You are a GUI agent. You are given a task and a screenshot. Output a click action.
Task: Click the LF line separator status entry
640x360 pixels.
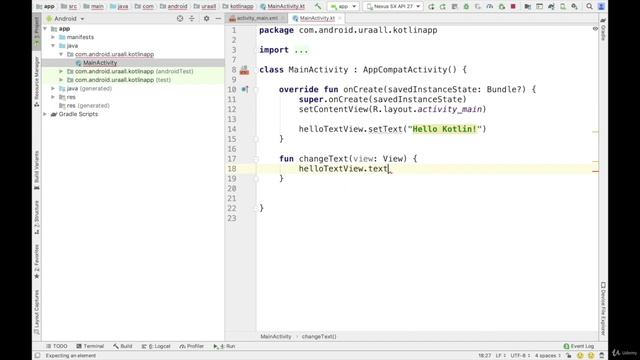pos(500,356)
